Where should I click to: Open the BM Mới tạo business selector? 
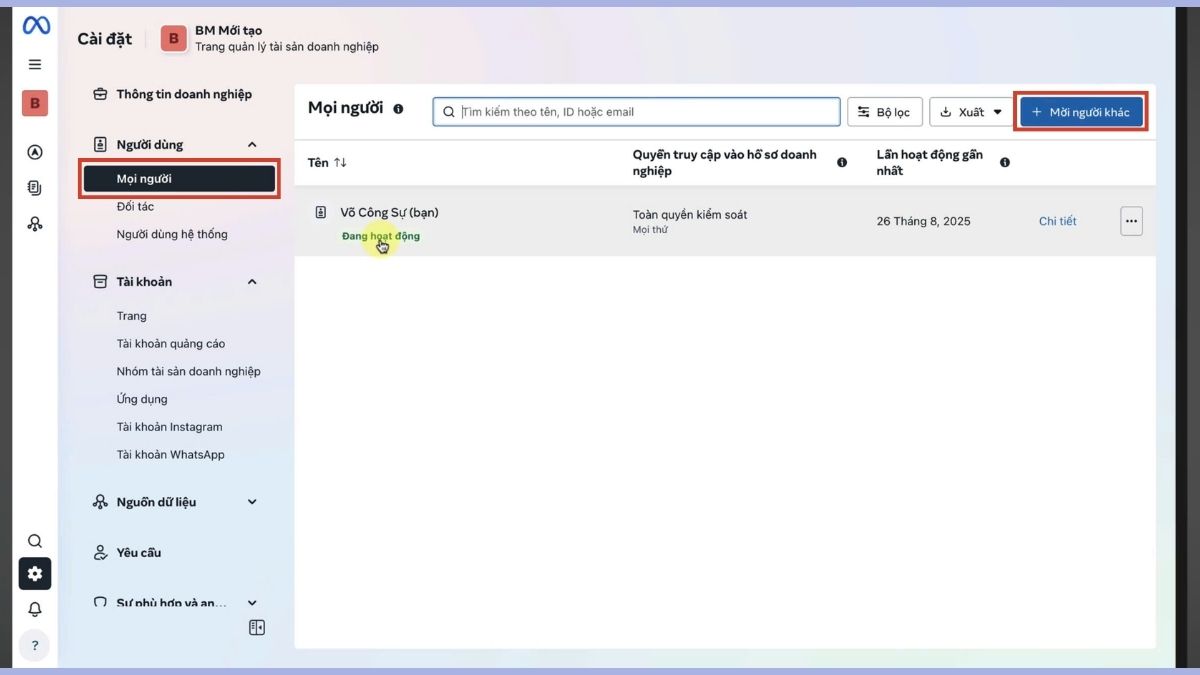coord(270,38)
